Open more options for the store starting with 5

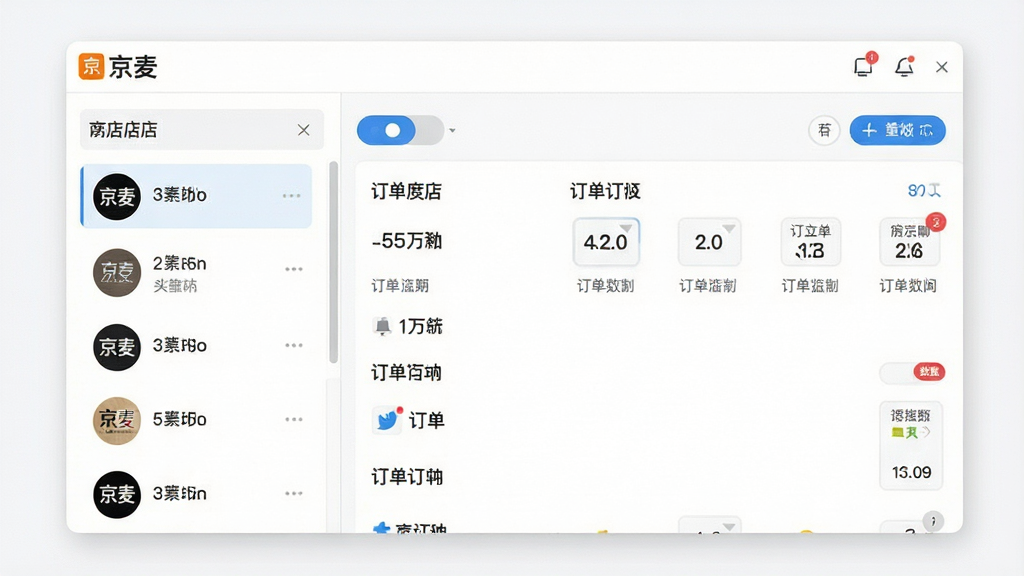click(294, 419)
